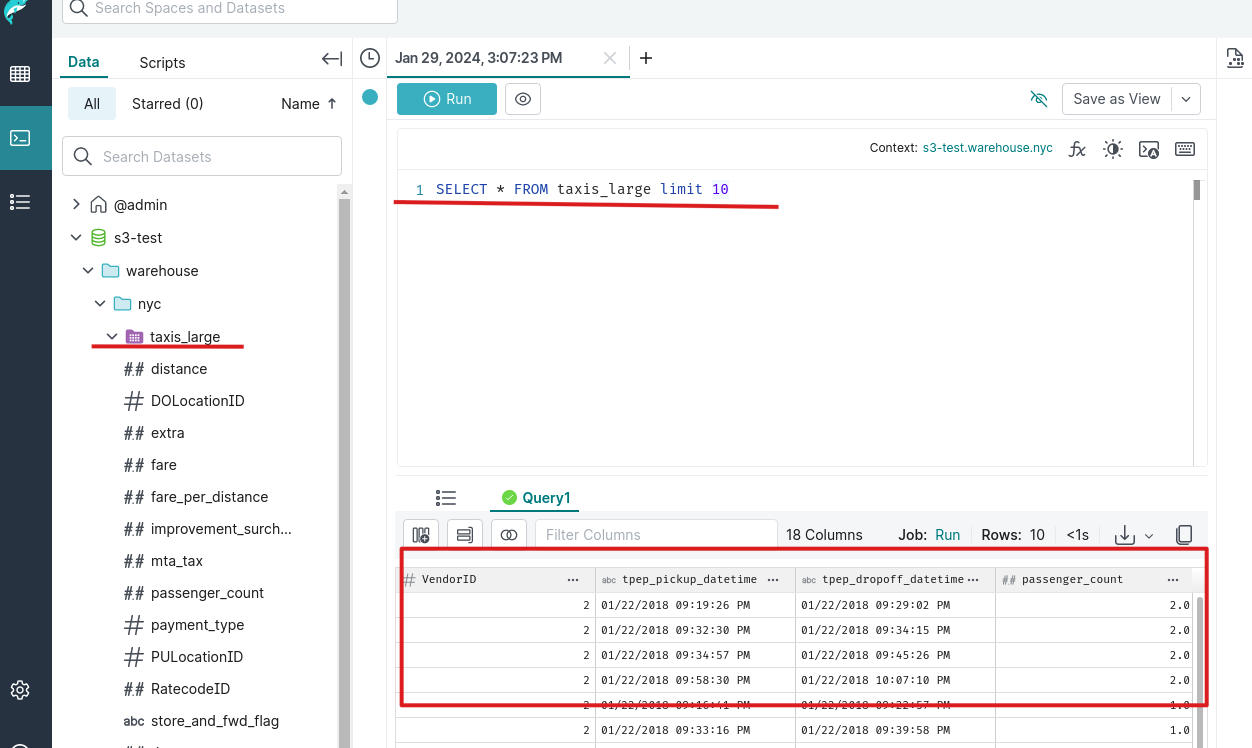Click the Add Column icon
The width and height of the screenshot is (1252, 748).
(x=421, y=535)
